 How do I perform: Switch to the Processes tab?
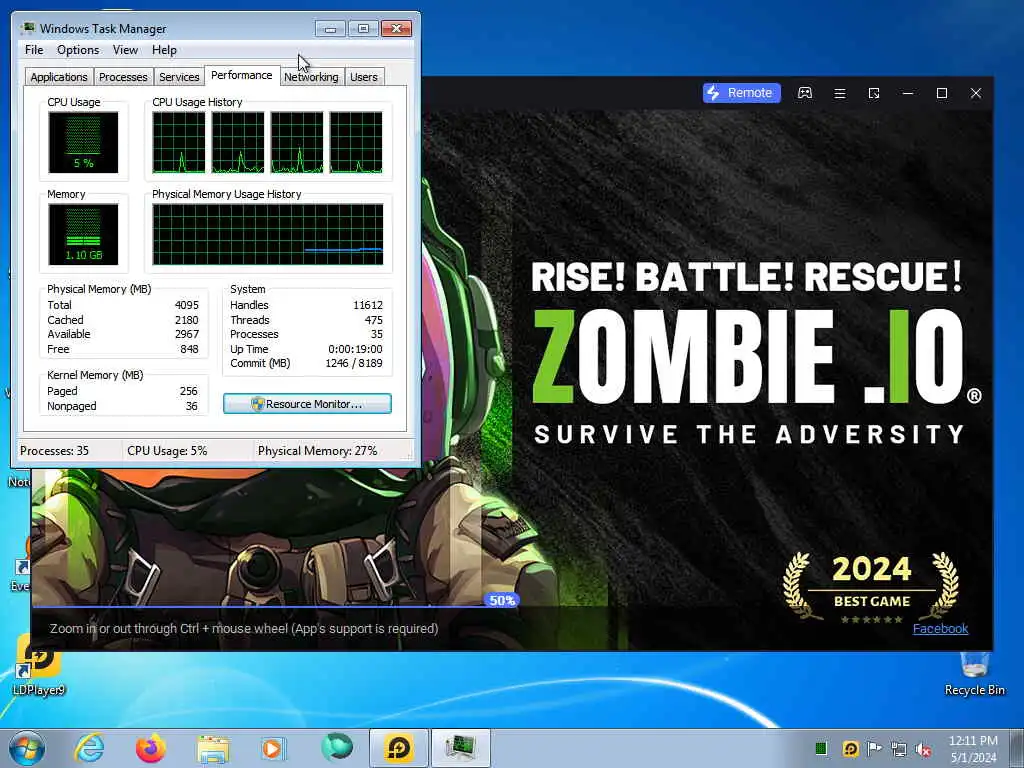click(123, 77)
